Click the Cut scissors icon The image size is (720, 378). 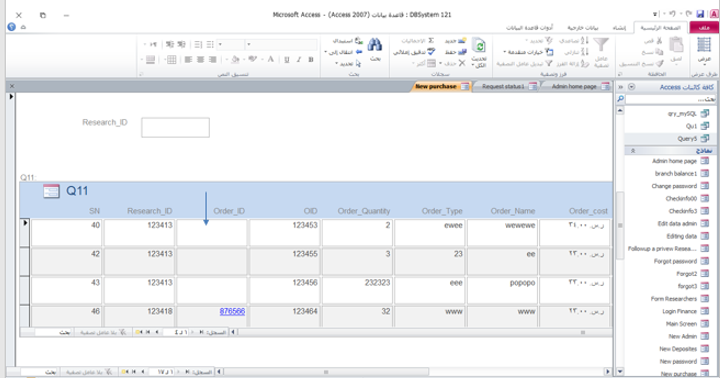[659, 40]
